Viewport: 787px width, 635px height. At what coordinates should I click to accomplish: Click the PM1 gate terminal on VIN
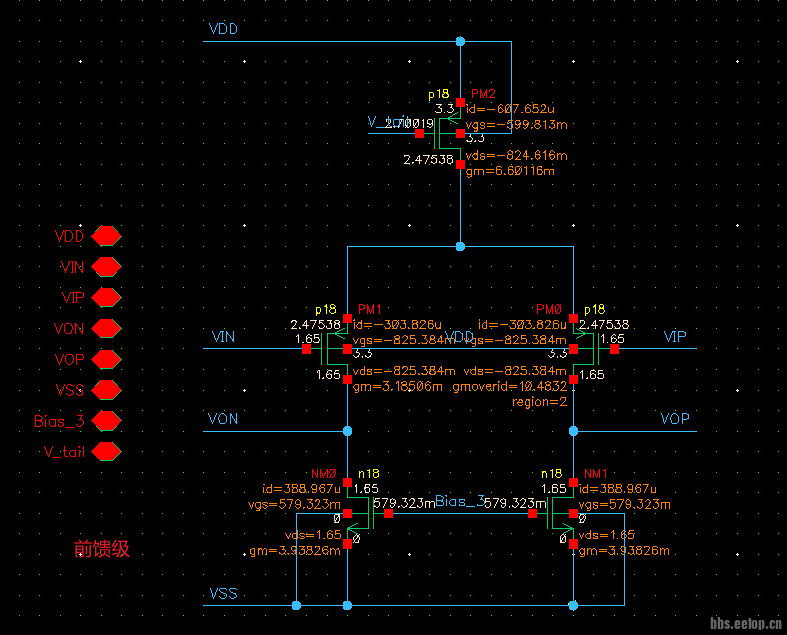[306, 349]
